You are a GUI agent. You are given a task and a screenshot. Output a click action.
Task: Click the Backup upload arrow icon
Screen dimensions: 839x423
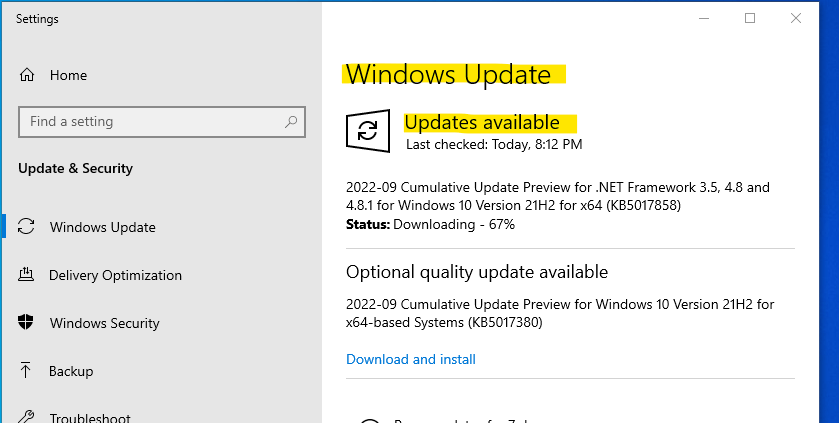tap(27, 371)
